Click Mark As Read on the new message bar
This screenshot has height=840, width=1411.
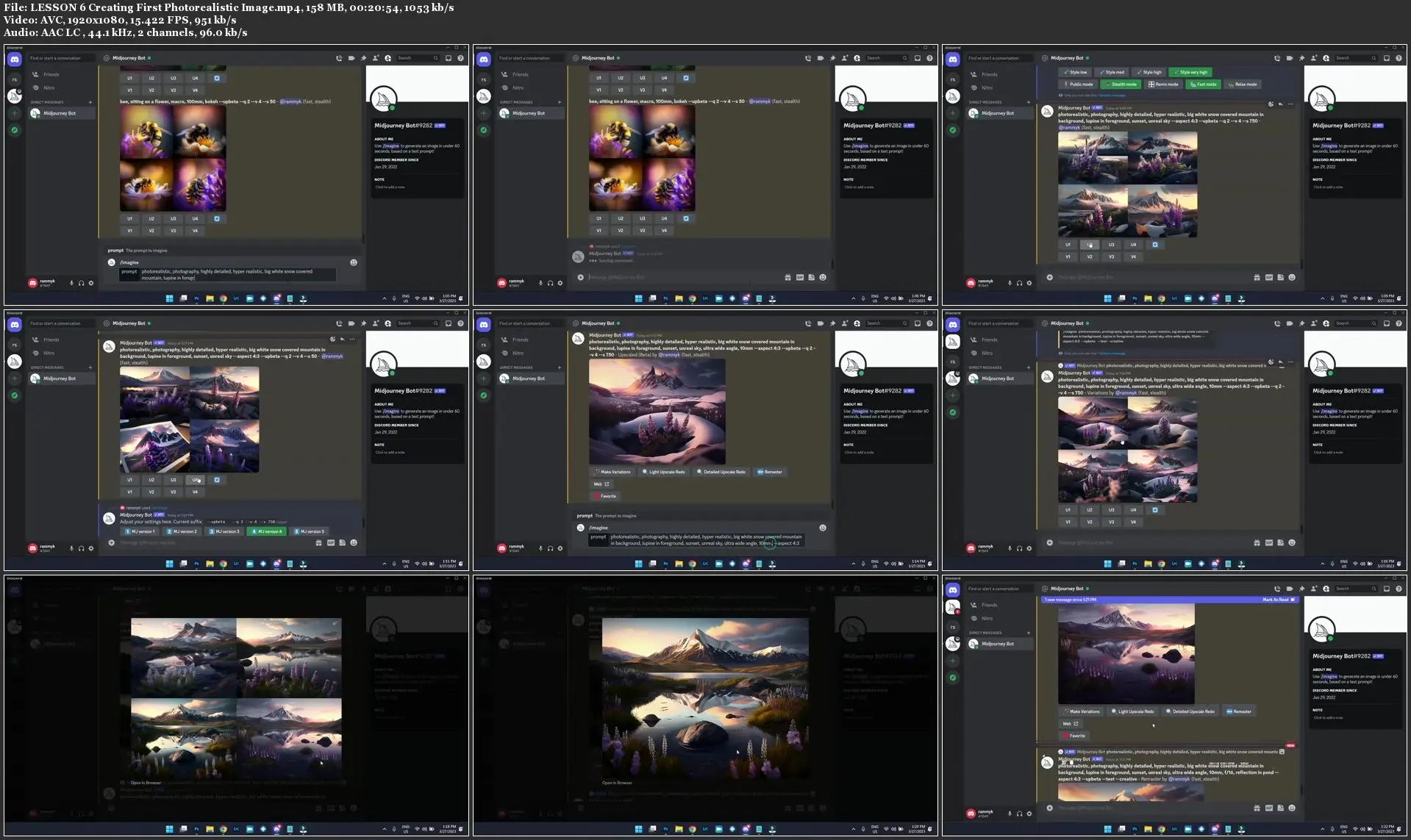(x=1279, y=600)
